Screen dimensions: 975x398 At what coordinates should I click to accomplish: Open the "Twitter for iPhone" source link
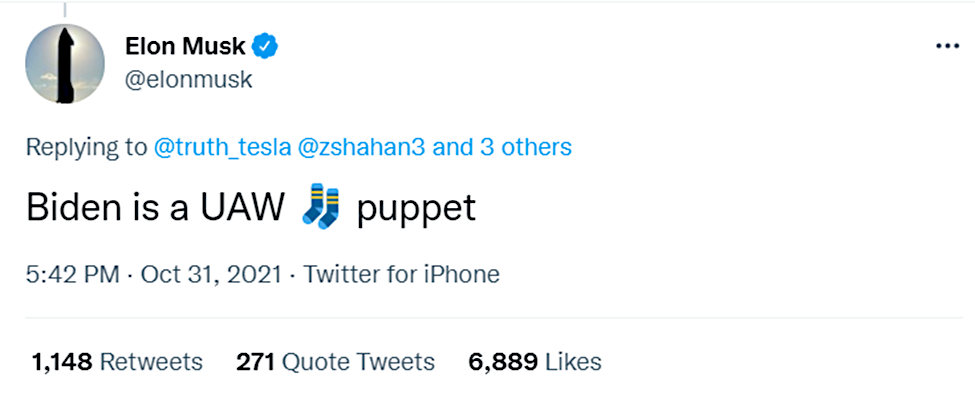pyautogui.click(x=401, y=274)
